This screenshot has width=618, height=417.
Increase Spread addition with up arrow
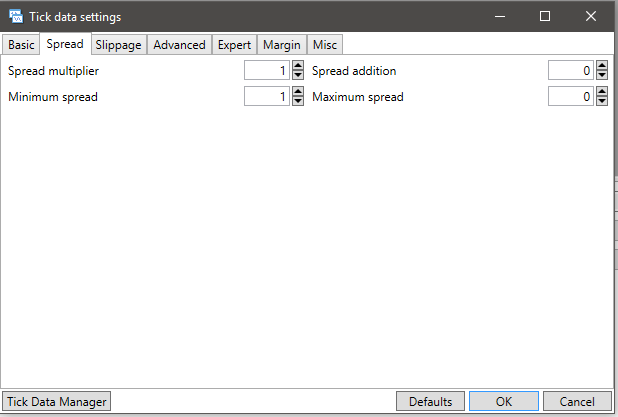pos(602,65)
